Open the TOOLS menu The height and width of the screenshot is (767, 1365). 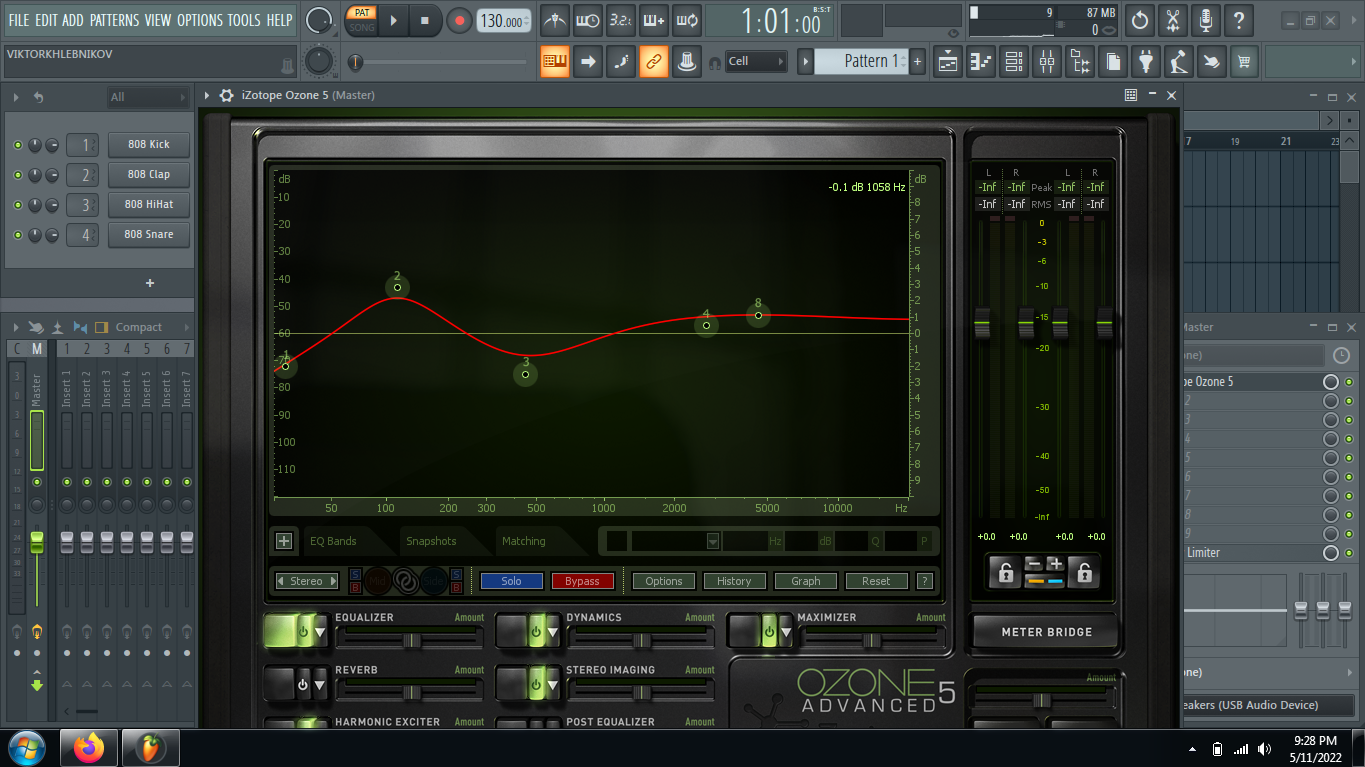(x=243, y=20)
